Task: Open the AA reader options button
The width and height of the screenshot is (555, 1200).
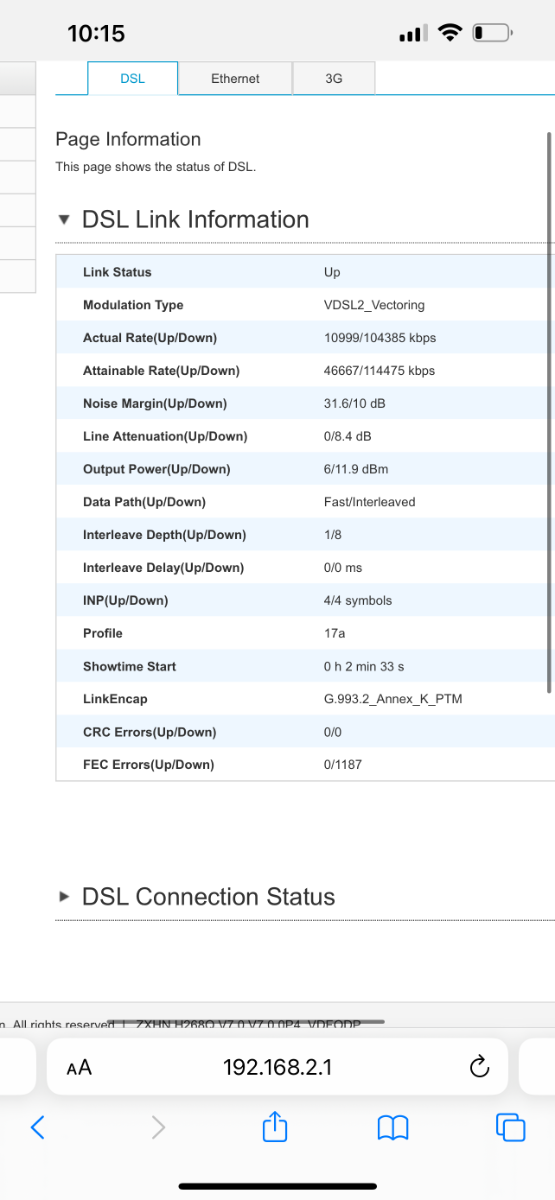Action: (x=78, y=1067)
